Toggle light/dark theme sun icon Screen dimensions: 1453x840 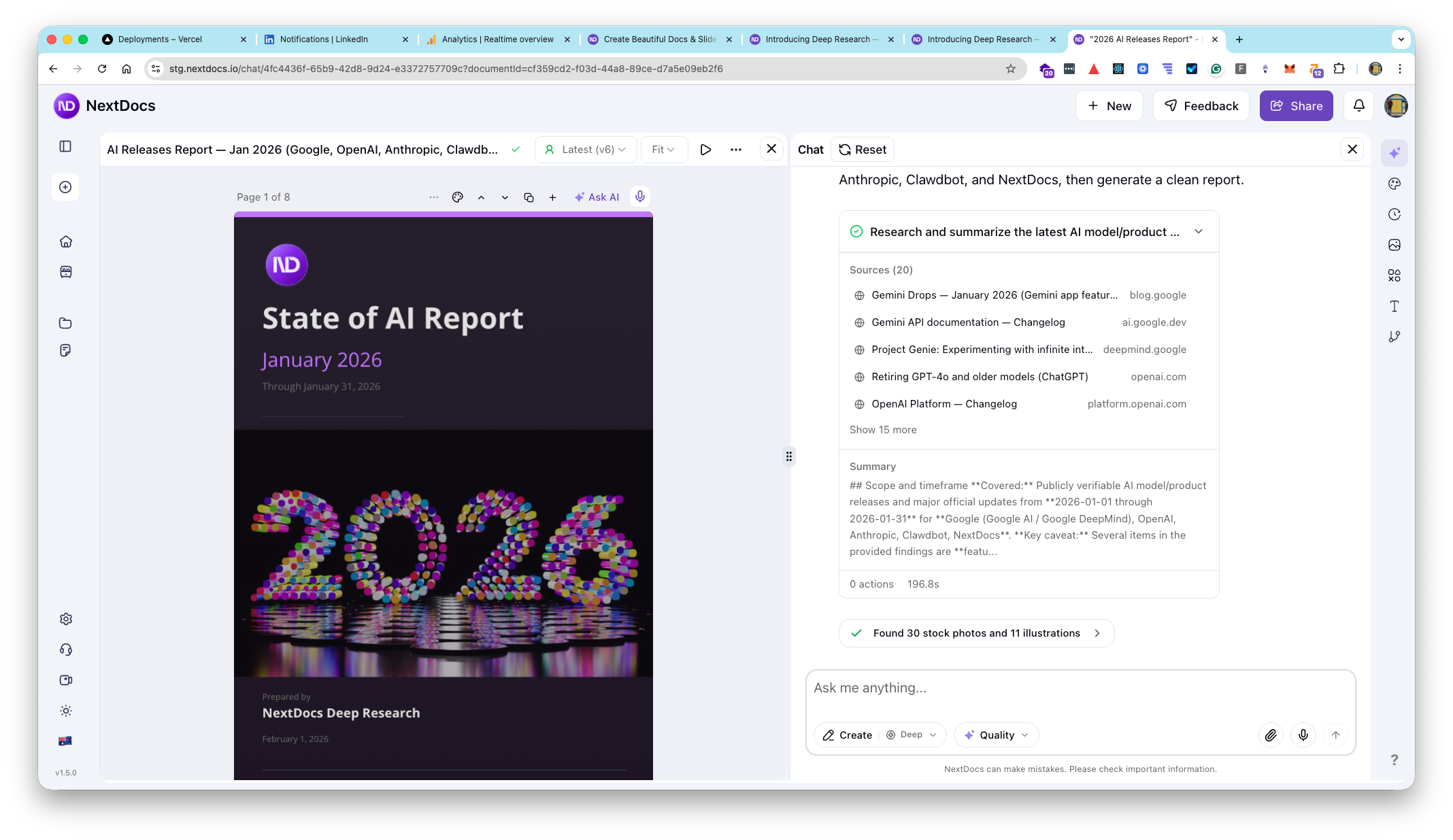(x=65, y=711)
